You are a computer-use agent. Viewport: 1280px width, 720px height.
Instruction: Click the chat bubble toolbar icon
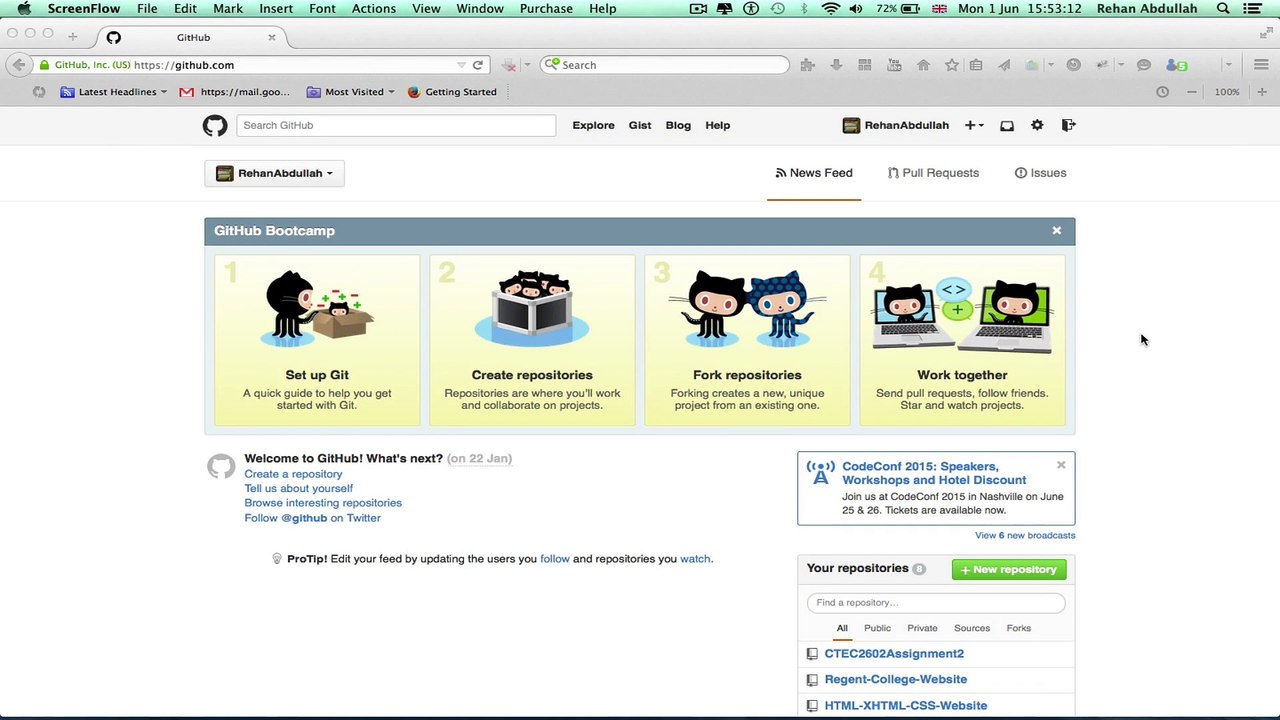(1144, 65)
